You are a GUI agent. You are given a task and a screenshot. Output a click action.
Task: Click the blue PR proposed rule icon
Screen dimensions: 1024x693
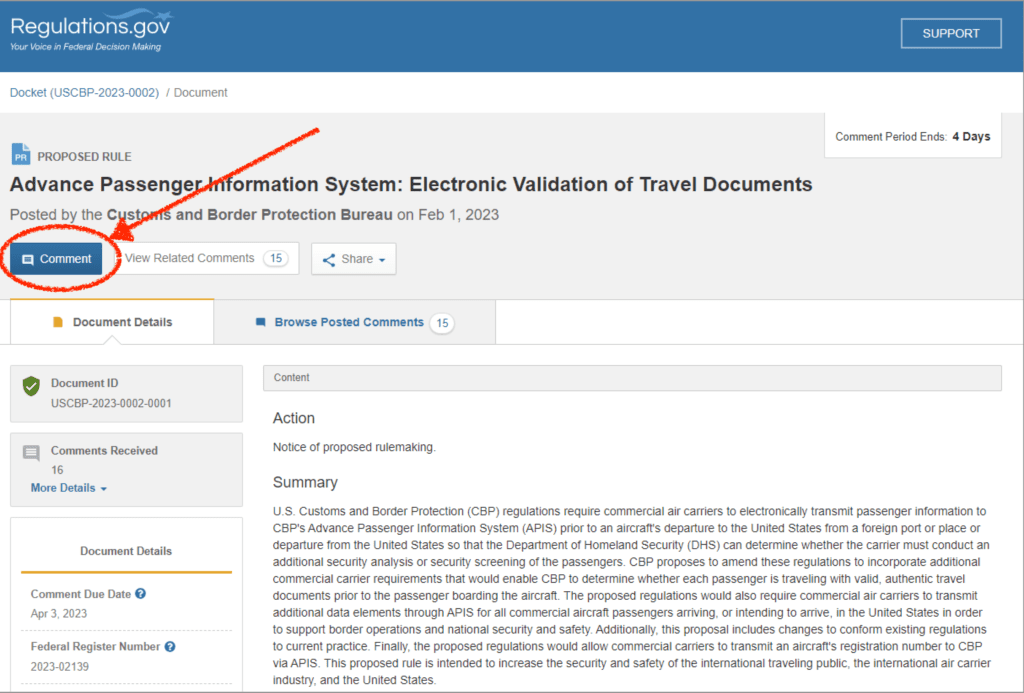21,155
